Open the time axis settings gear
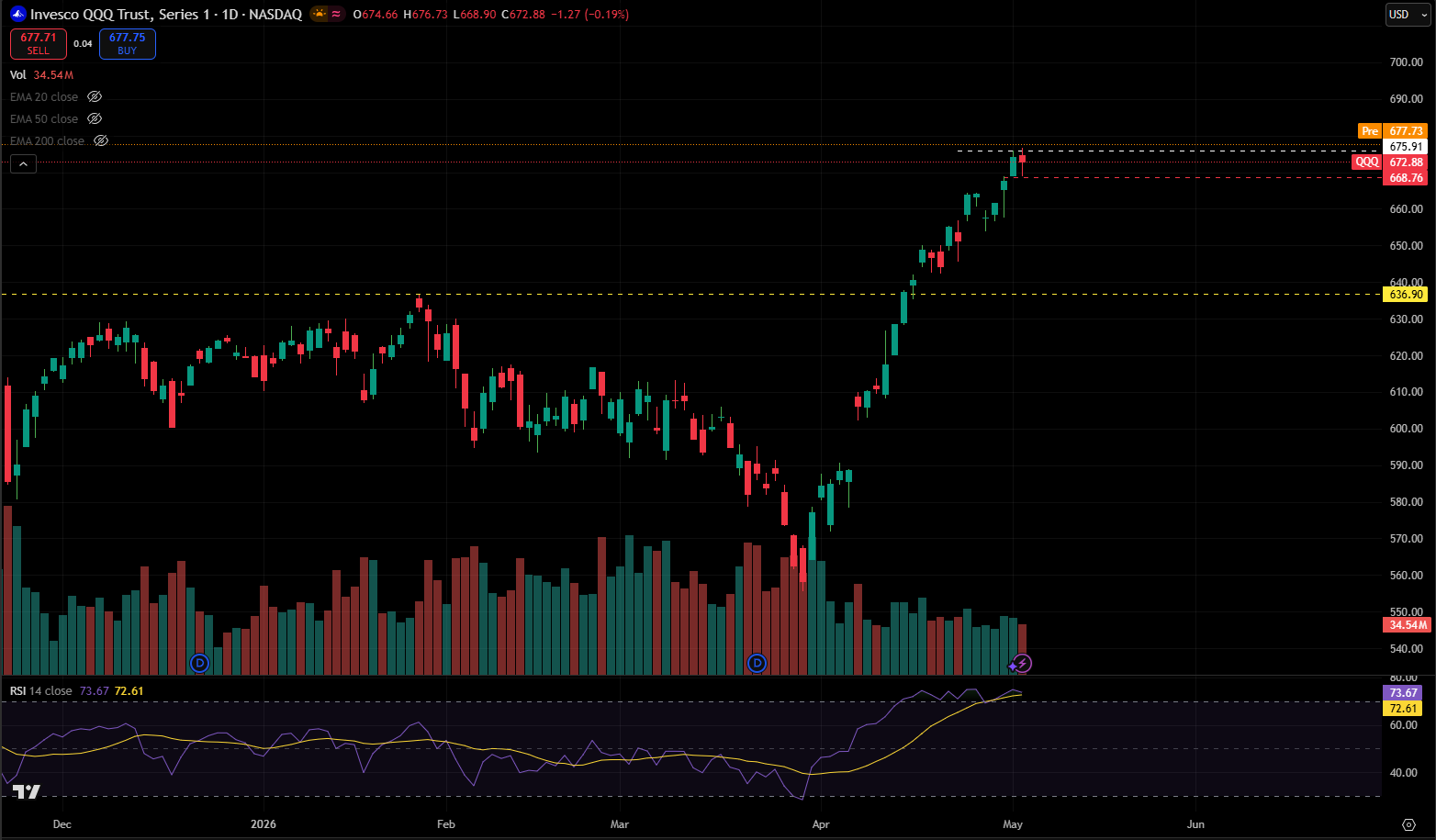The height and width of the screenshot is (840, 1436). [x=1408, y=824]
